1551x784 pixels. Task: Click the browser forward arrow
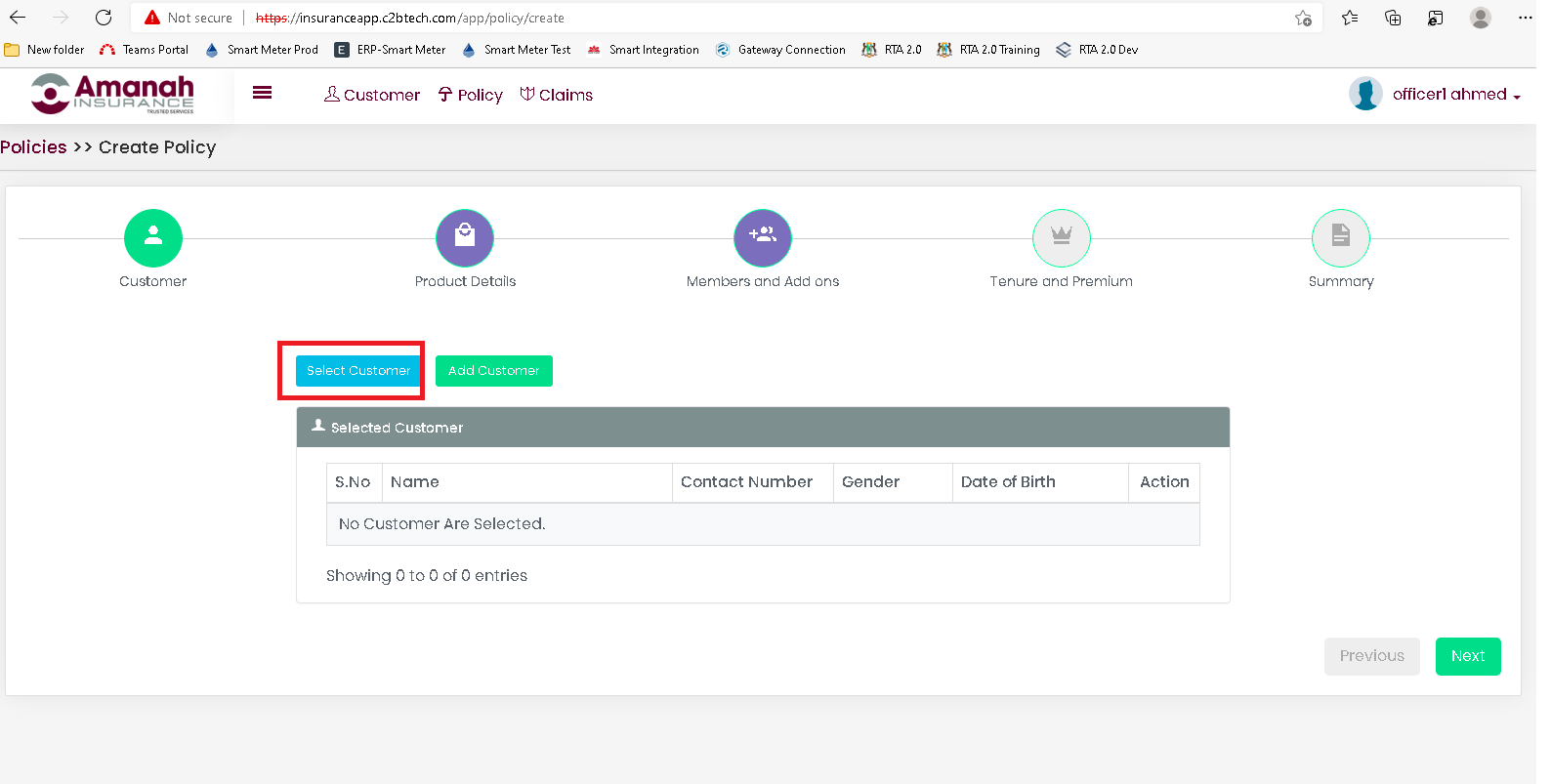point(61,18)
